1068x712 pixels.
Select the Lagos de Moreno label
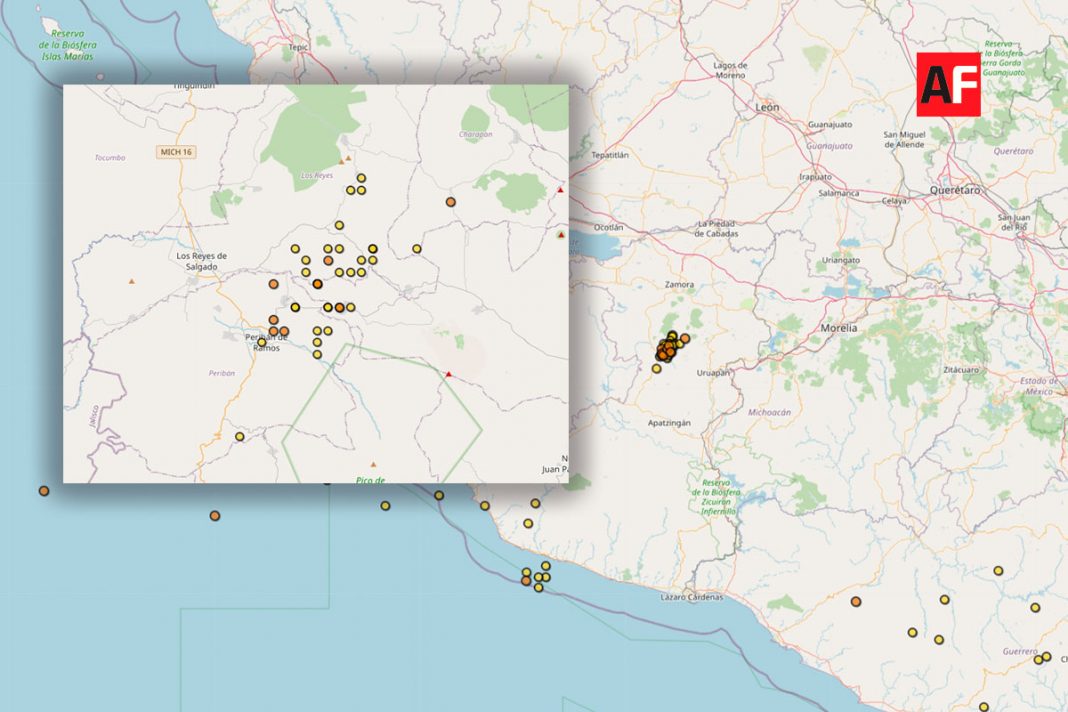click(730, 70)
